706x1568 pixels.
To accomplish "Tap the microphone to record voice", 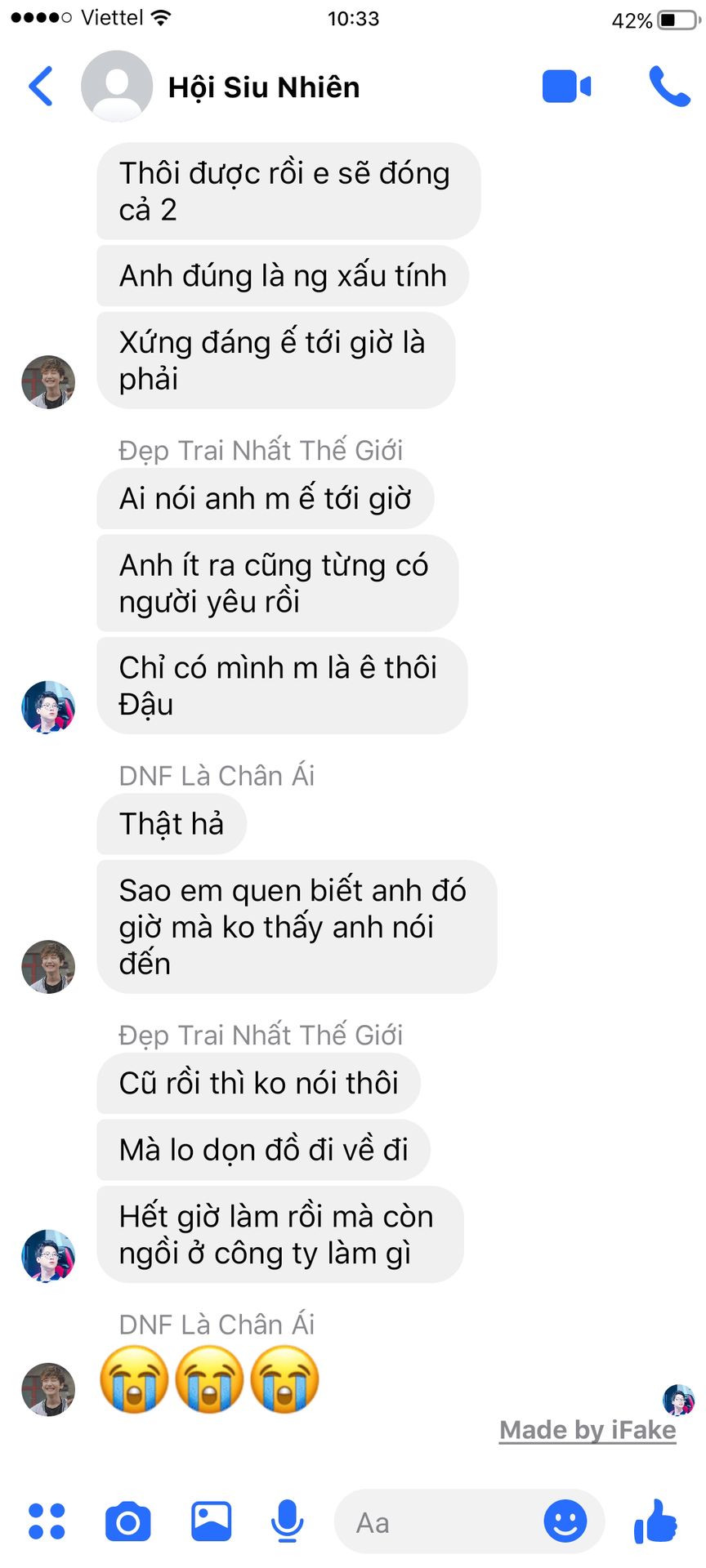I will point(287,1521).
